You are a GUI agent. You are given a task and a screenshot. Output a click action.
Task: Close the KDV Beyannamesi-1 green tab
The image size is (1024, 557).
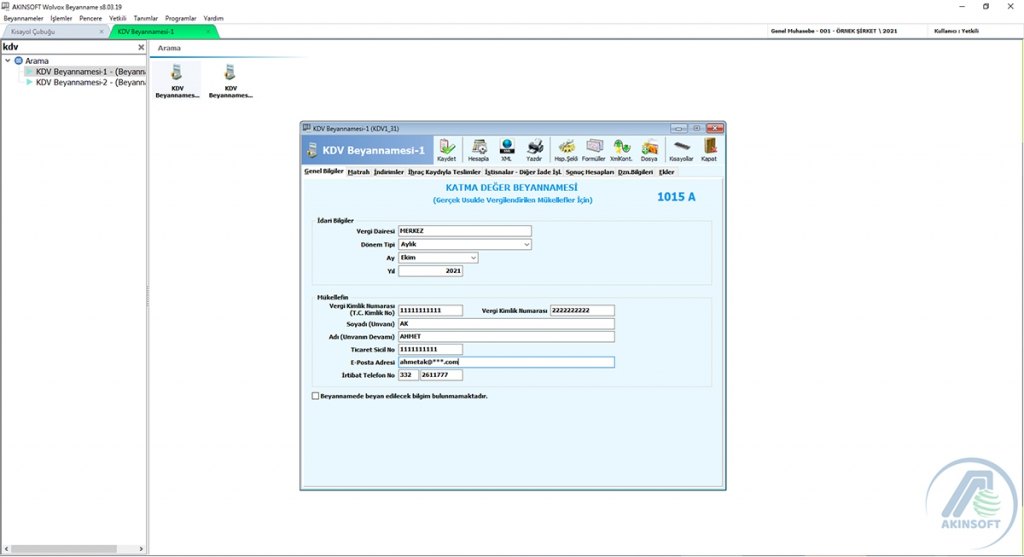208,31
